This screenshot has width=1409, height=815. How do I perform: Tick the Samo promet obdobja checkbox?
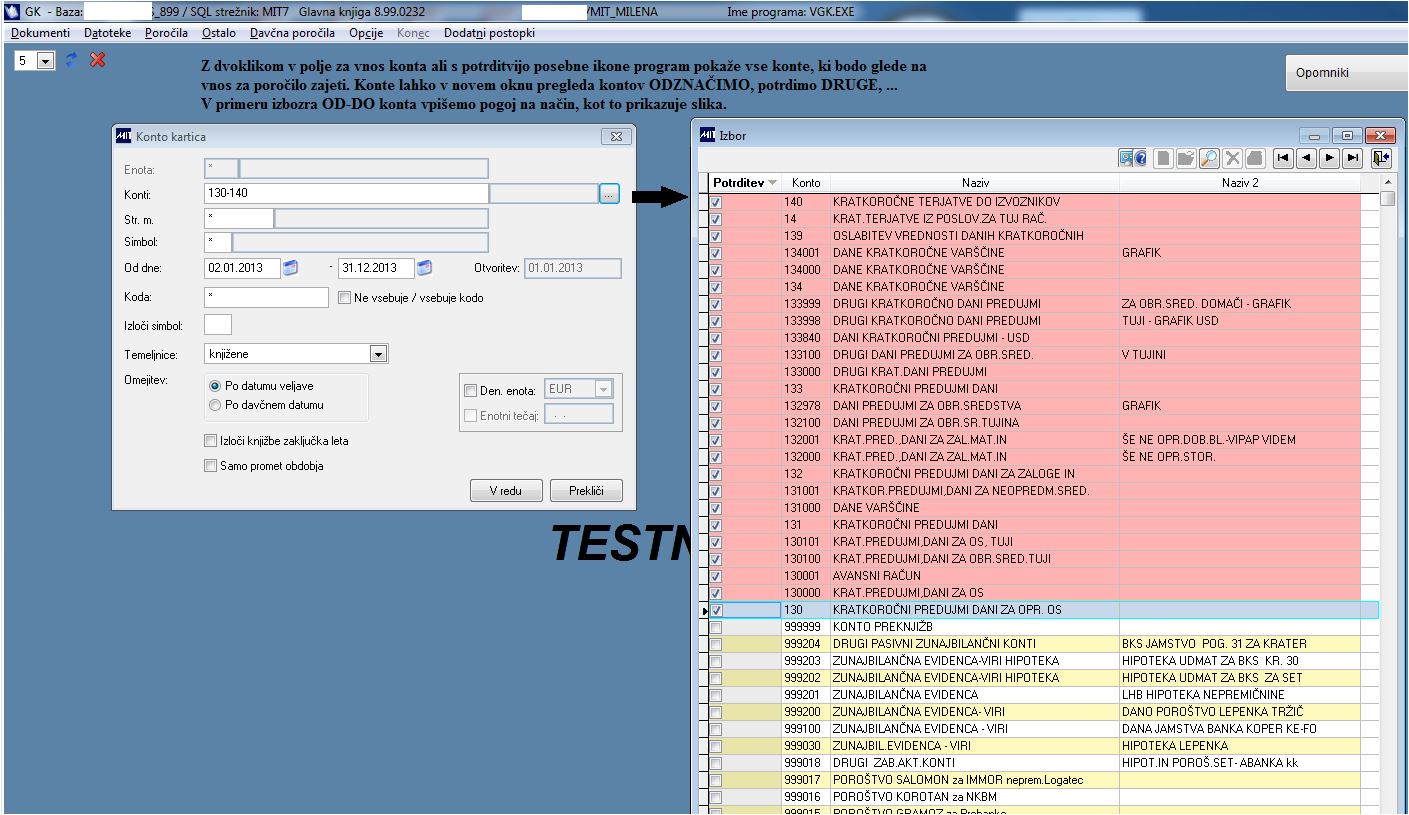[x=210, y=466]
